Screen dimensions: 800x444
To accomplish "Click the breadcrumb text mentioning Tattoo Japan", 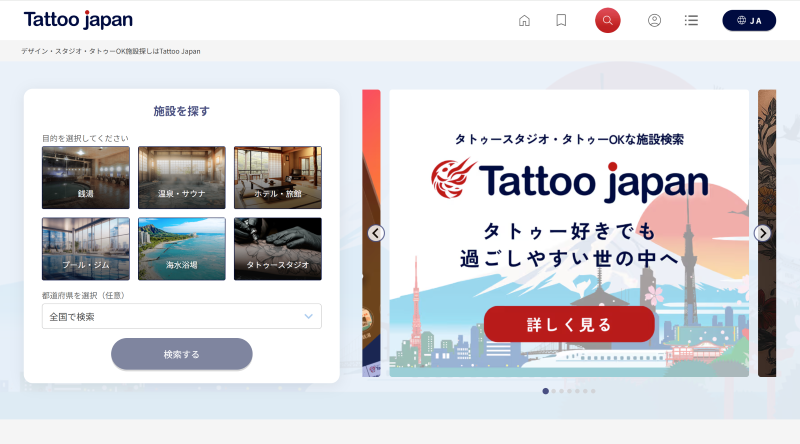I will coord(111,51).
